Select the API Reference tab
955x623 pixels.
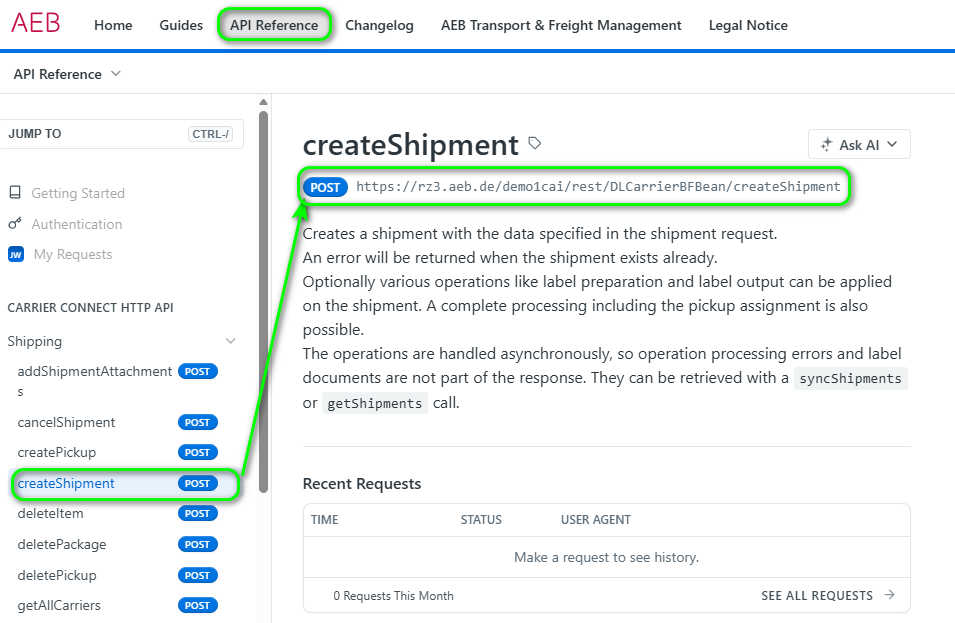click(x=274, y=25)
